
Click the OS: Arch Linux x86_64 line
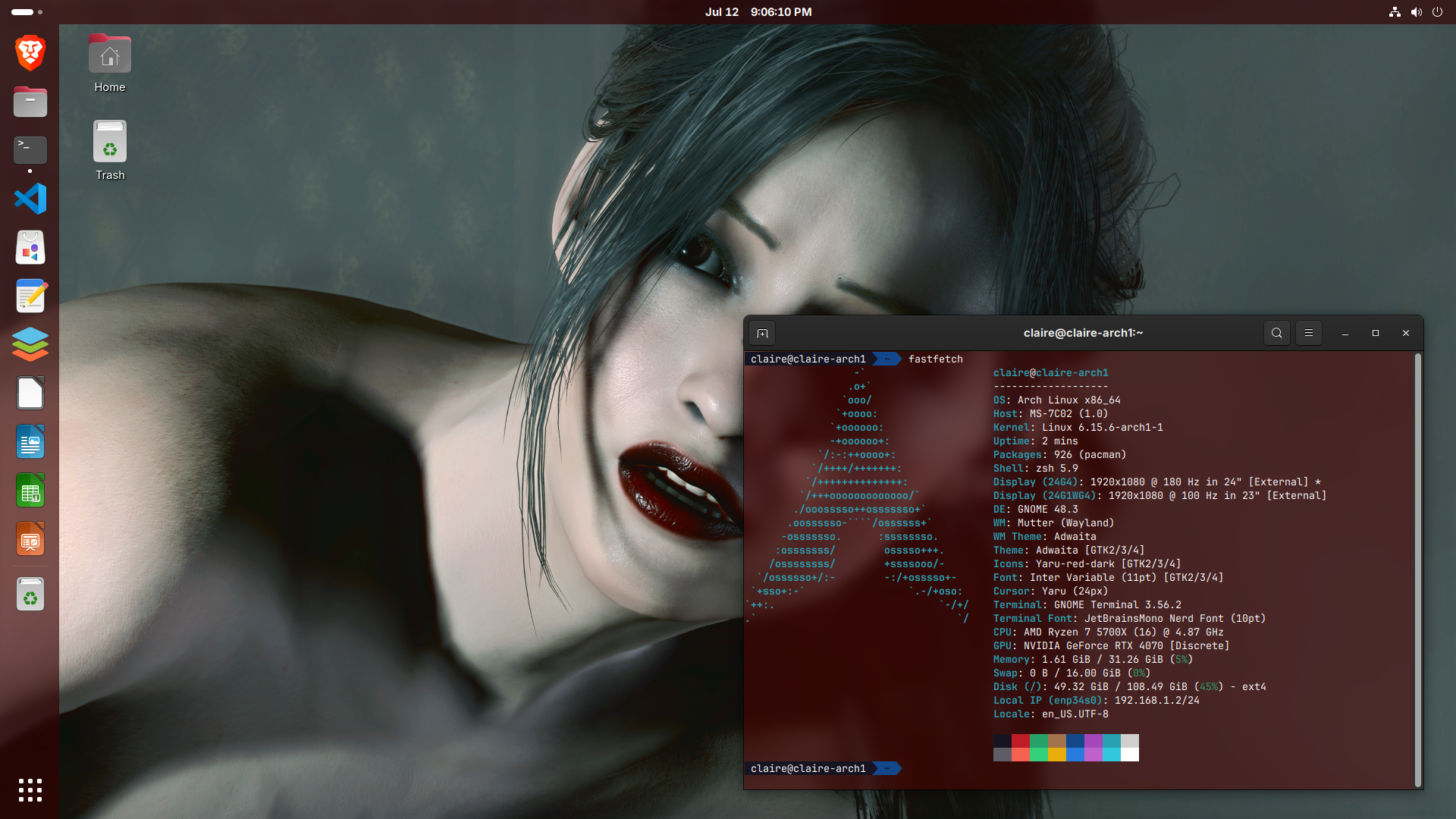(x=1057, y=400)
